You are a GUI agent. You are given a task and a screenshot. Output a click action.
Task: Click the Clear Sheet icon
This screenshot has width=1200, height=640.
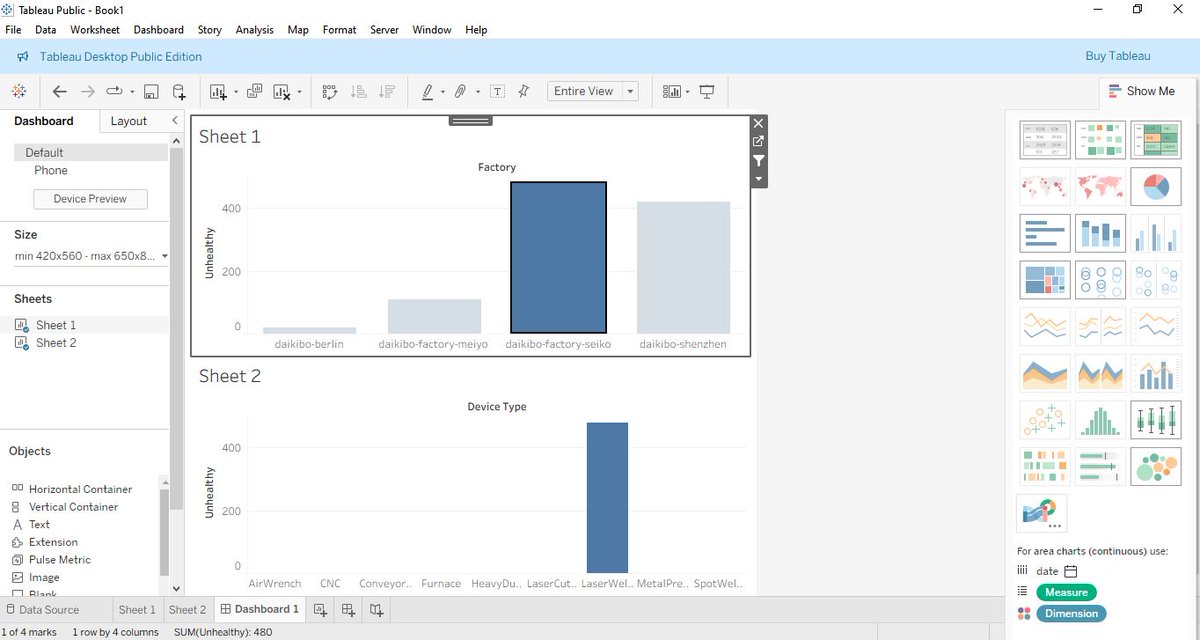(281, 92)
